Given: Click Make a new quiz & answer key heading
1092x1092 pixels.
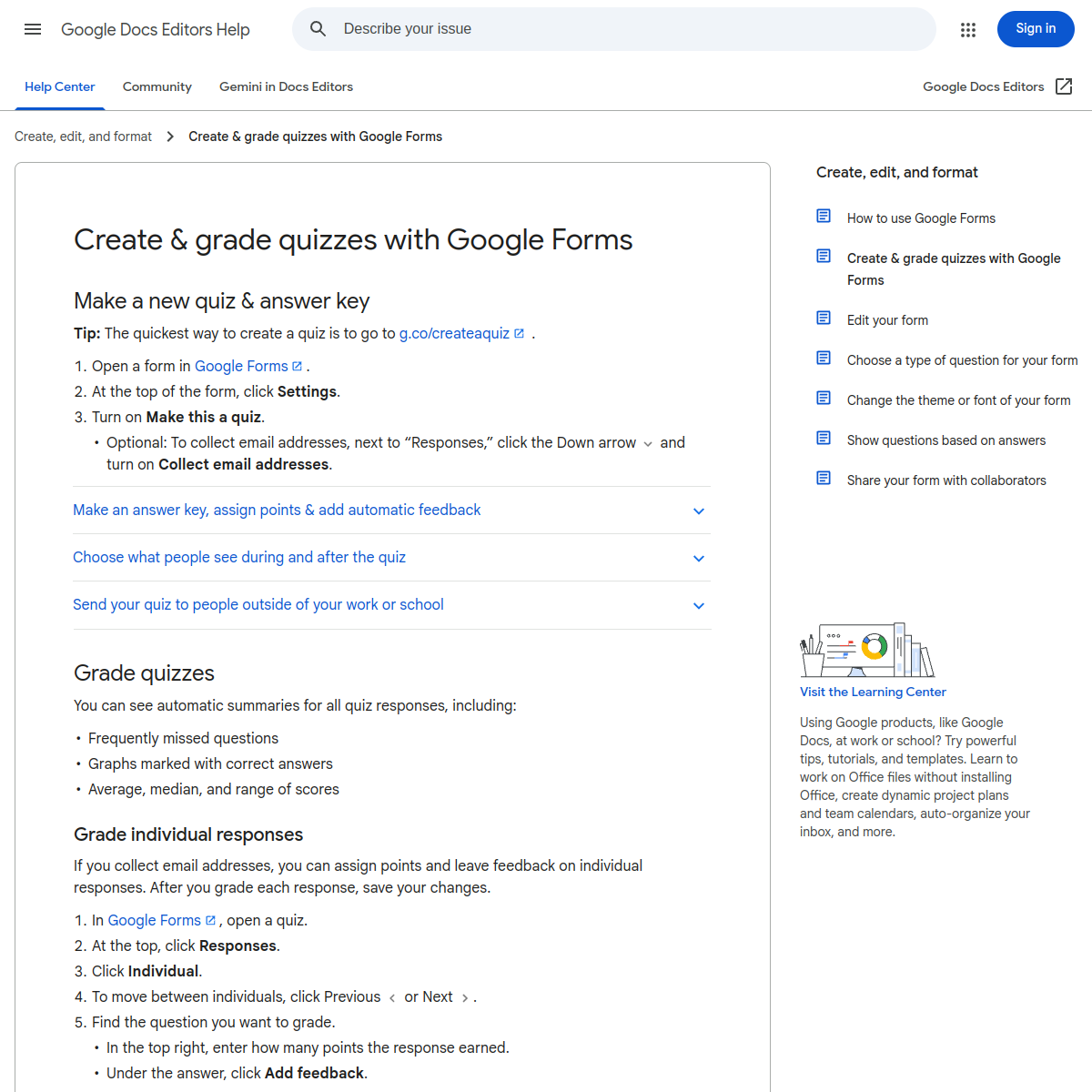Looking at the screenshot, I should (221, 301).
